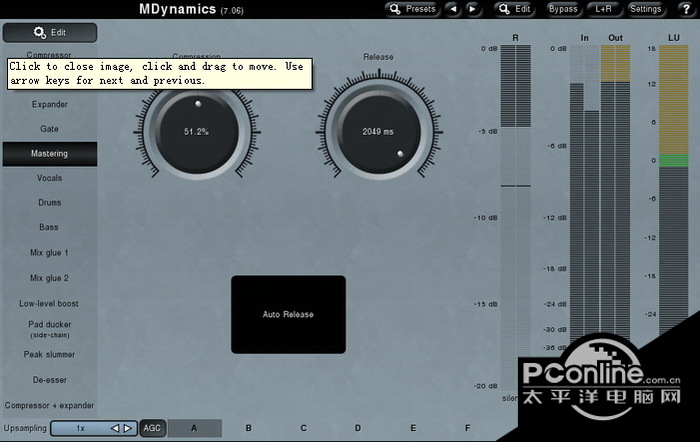
Task: Select preset slot F
Action: click(x=467, y=428)
